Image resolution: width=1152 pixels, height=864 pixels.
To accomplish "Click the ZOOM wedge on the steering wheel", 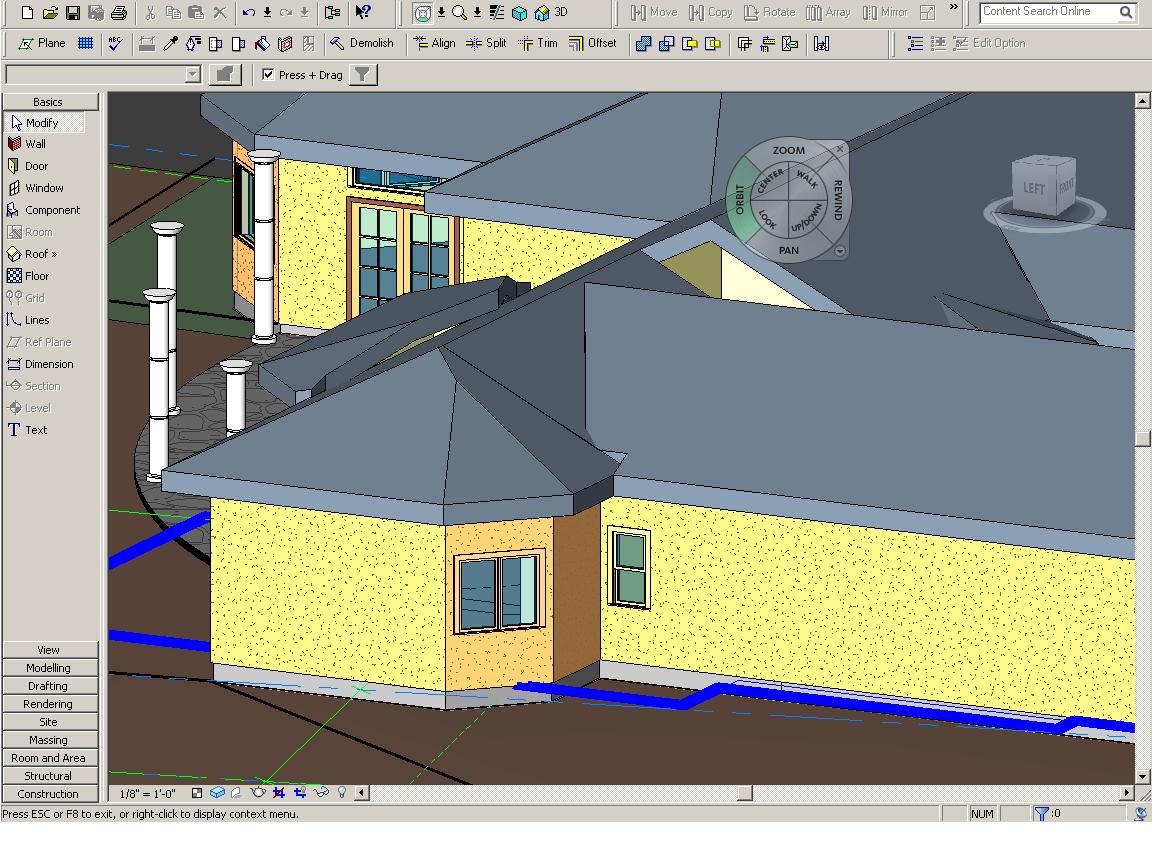I will pos(788,151).
